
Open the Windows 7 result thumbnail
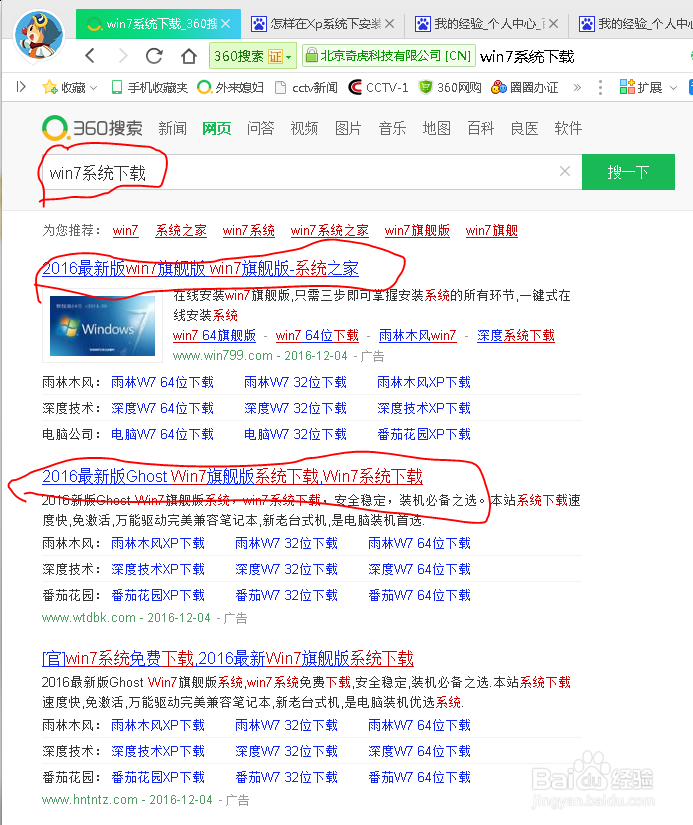[x=103, y=326]
